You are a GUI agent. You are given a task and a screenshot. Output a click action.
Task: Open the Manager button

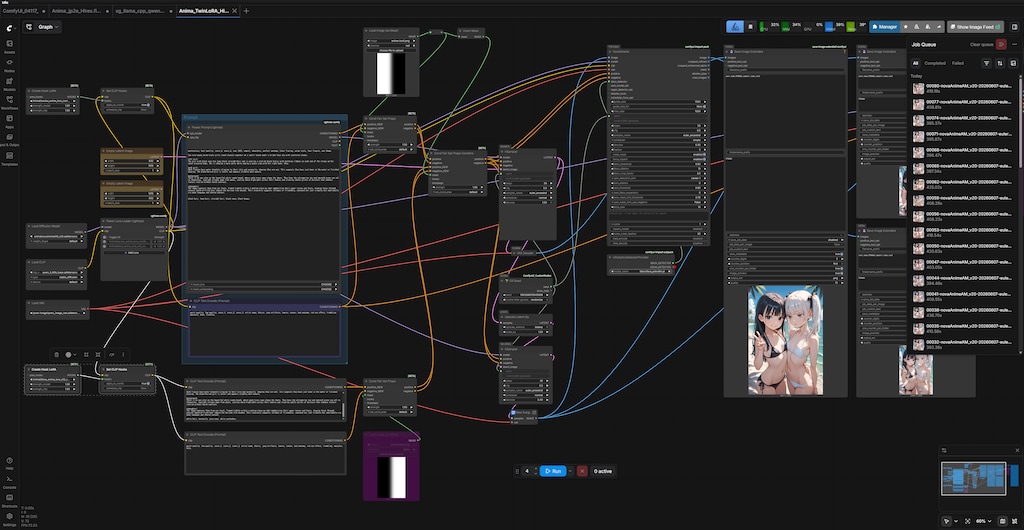click(x=884, y=27)
